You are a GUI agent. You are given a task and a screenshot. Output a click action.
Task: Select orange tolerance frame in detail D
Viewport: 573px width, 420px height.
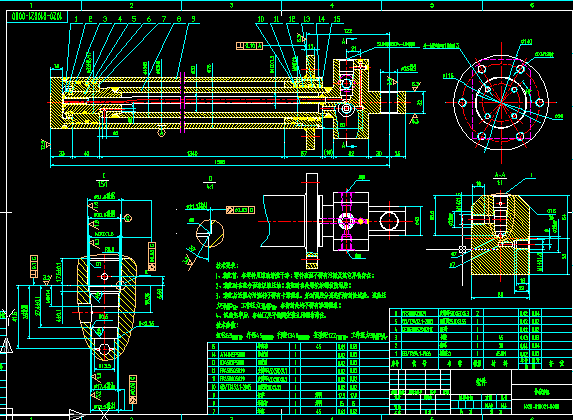pyautogui.click(x=240, y=210)
